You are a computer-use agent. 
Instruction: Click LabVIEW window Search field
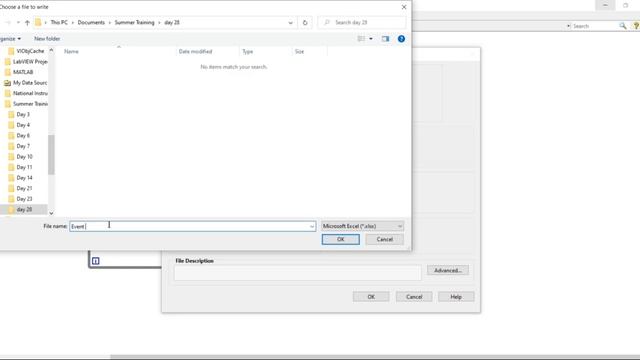(x=594, y=26)
